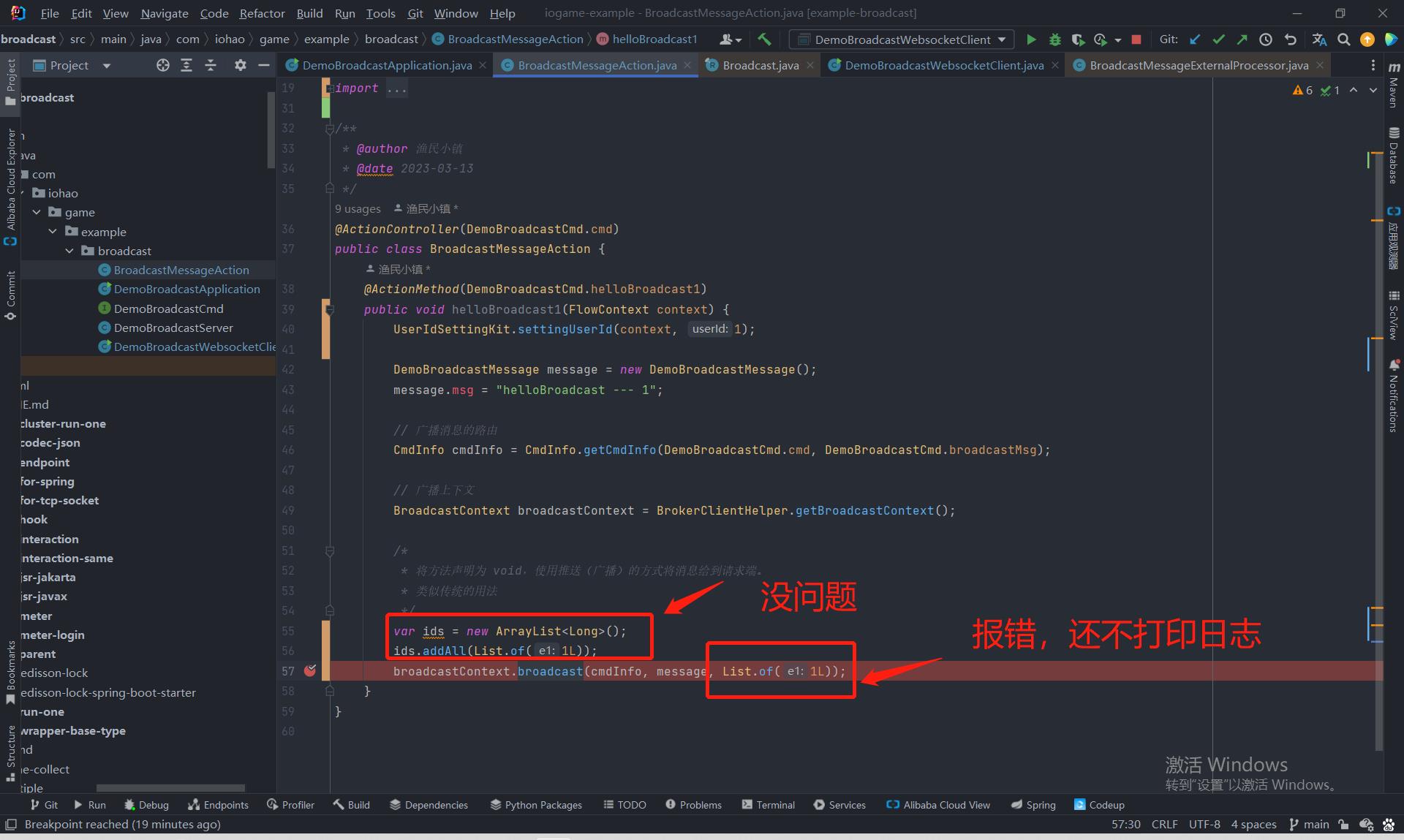
Task: Open Search Everywhere magnifier icon
Action: pyautogui.click(x=1343, y=39)
